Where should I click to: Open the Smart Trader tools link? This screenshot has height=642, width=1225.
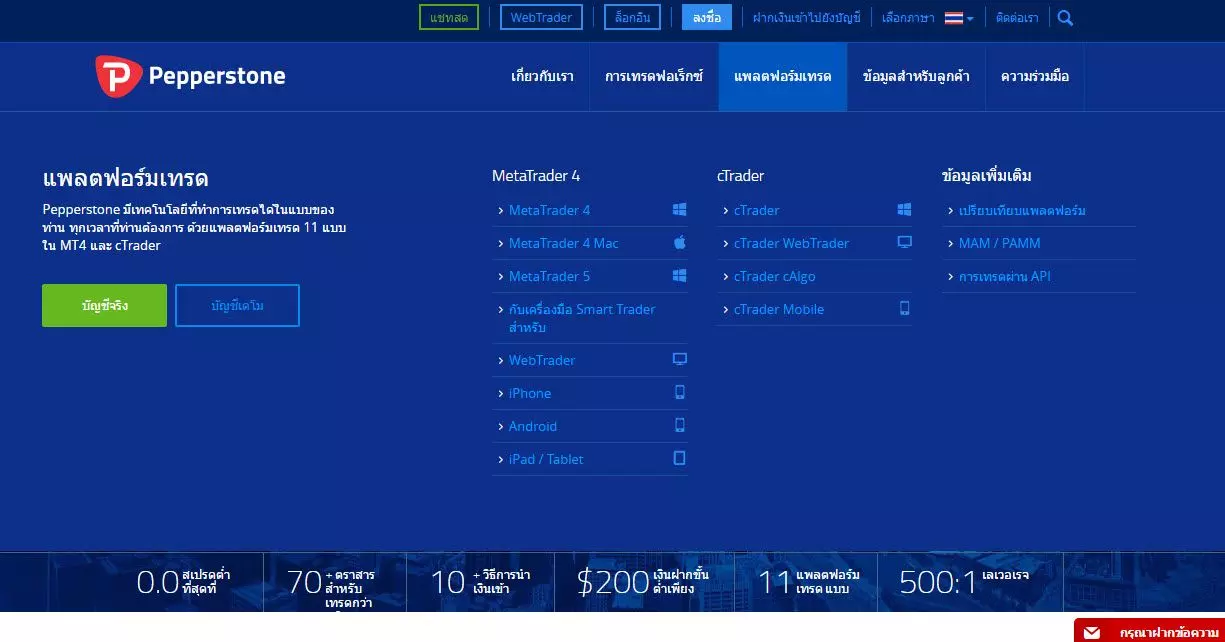(582, 318)
